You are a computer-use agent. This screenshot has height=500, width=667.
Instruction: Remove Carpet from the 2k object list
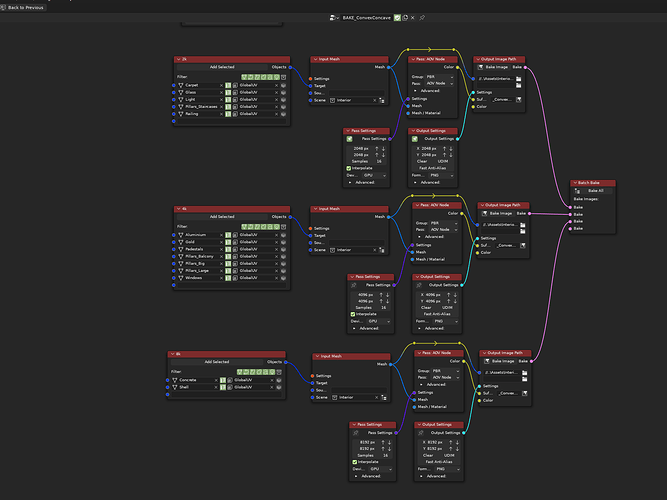point(221,86)
